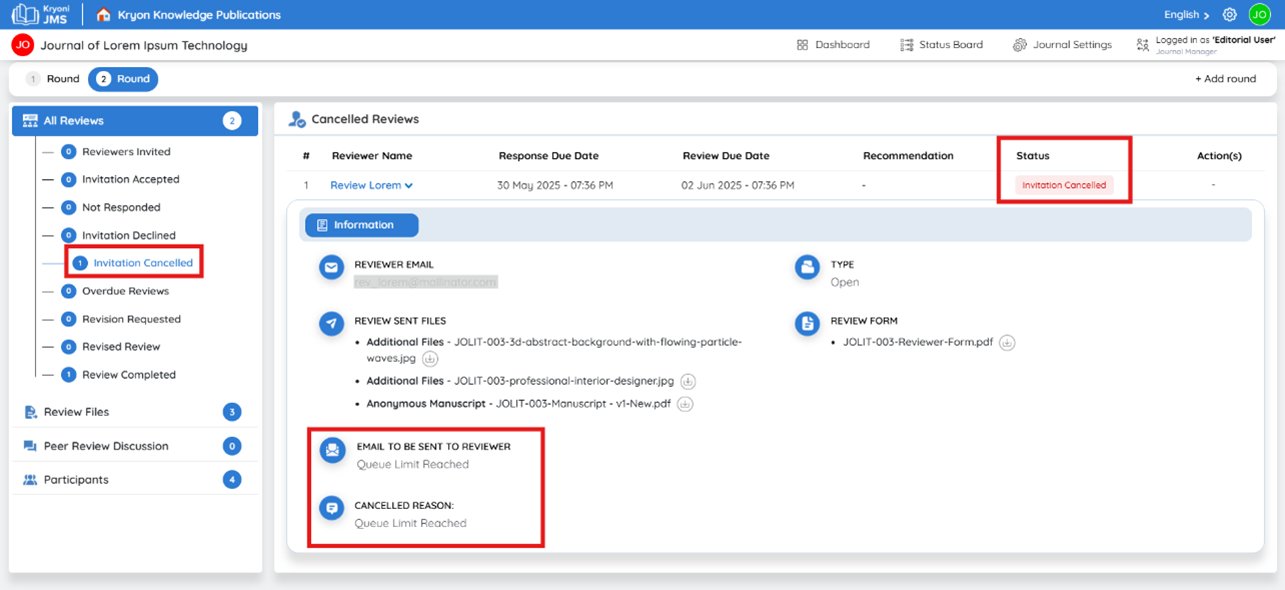Open the Dashboard menu item
1285x590 pixels.
coord(832,45)
